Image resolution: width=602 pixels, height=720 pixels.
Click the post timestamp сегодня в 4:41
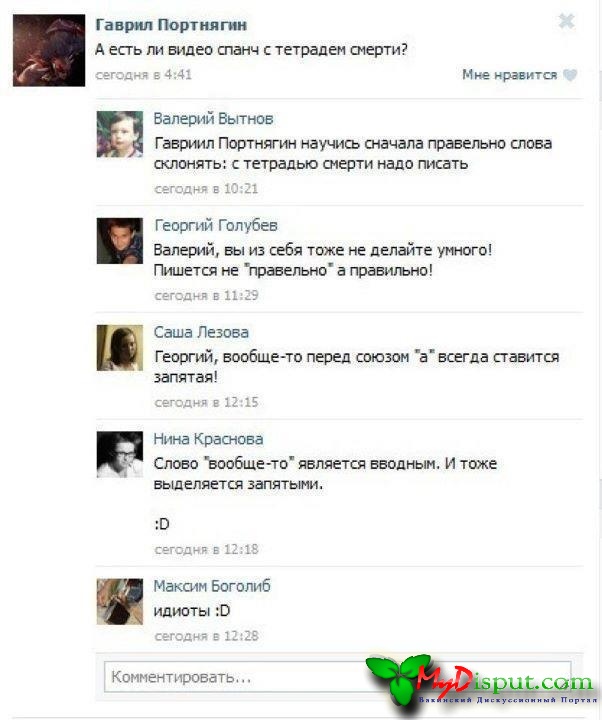(x=143, y=75)
